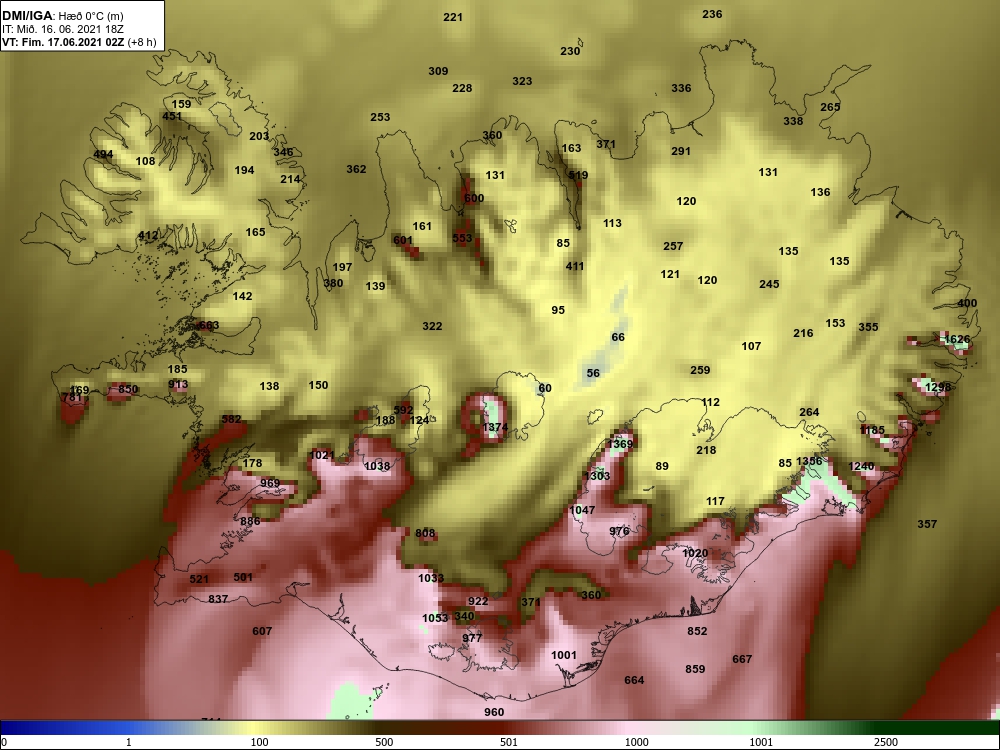This screenshot has height=750, width=1000.
Task: Click the map value 1047
Action: click(x=582, y=510)
